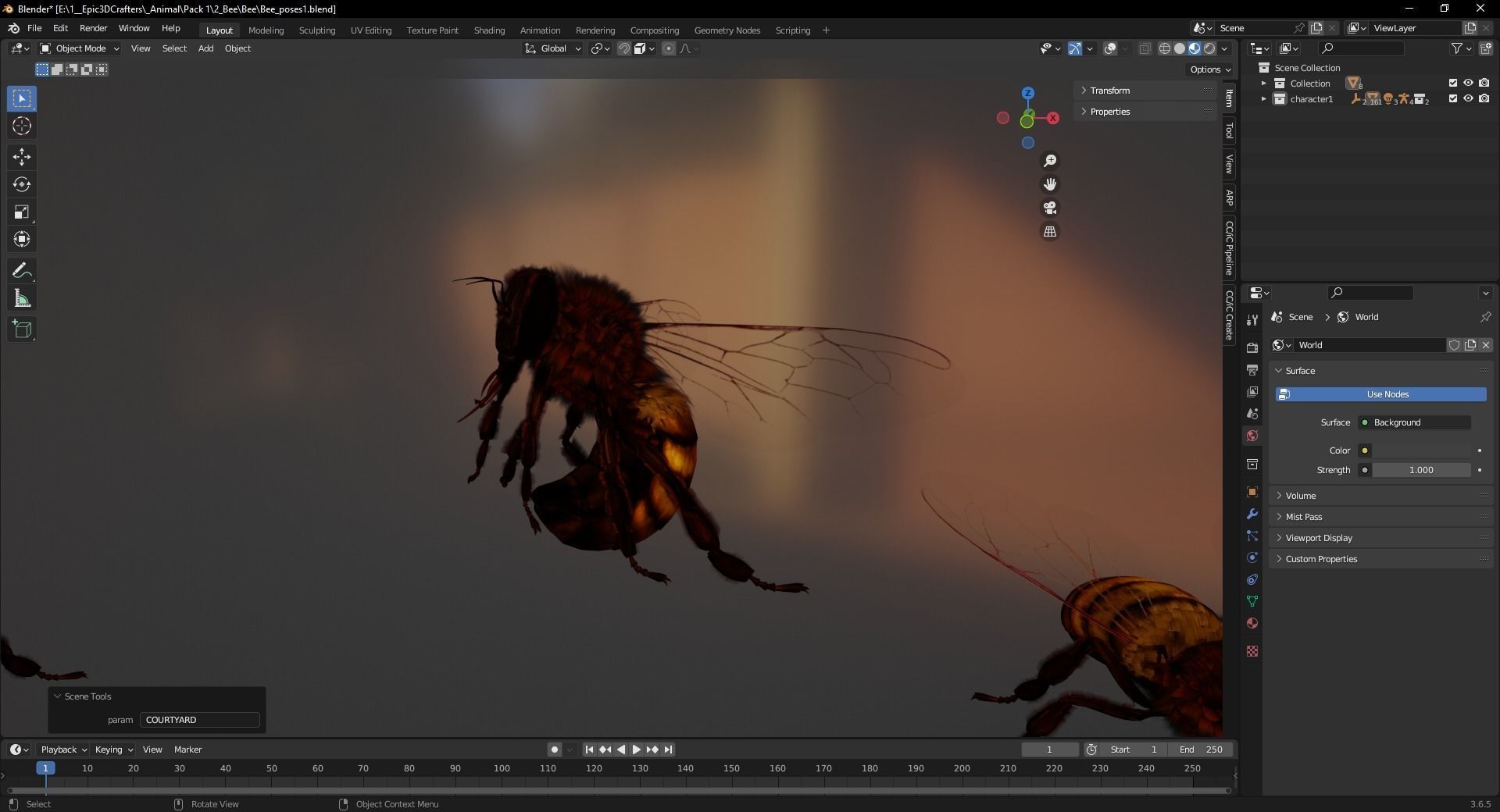Open the Particles properties tab
The height and width of the screenshot is (812, 1500).
pyautogui.click(x=1252, y=536)
